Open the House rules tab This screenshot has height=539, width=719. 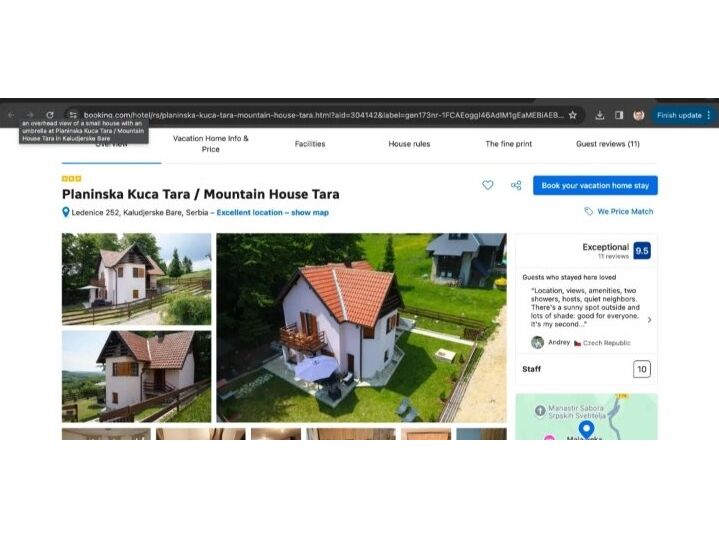tap(409, 144)
